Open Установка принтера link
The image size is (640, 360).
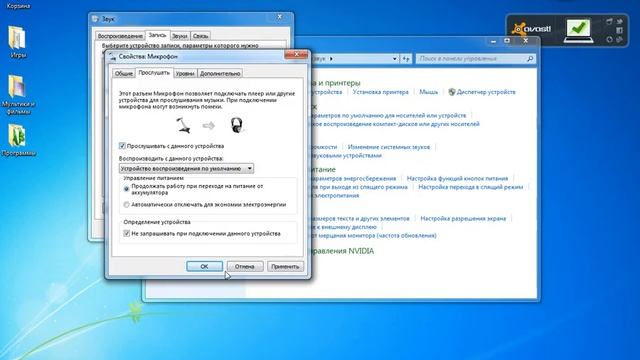380,92
